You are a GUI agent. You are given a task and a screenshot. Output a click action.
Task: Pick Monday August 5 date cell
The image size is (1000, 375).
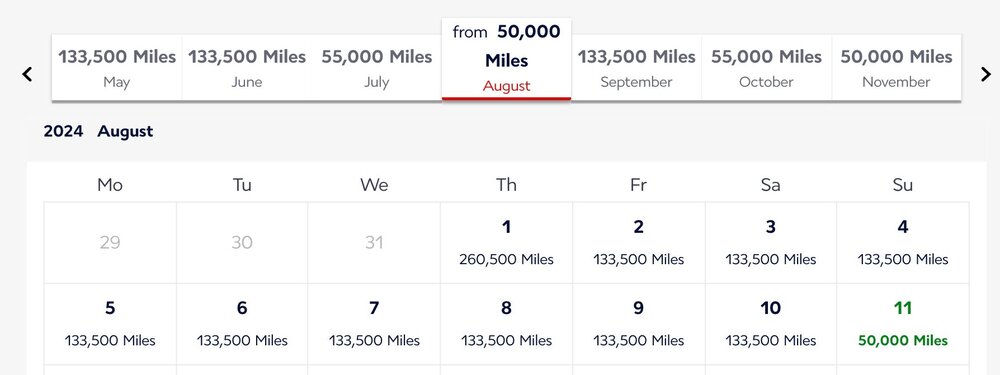tap(110, 324)
